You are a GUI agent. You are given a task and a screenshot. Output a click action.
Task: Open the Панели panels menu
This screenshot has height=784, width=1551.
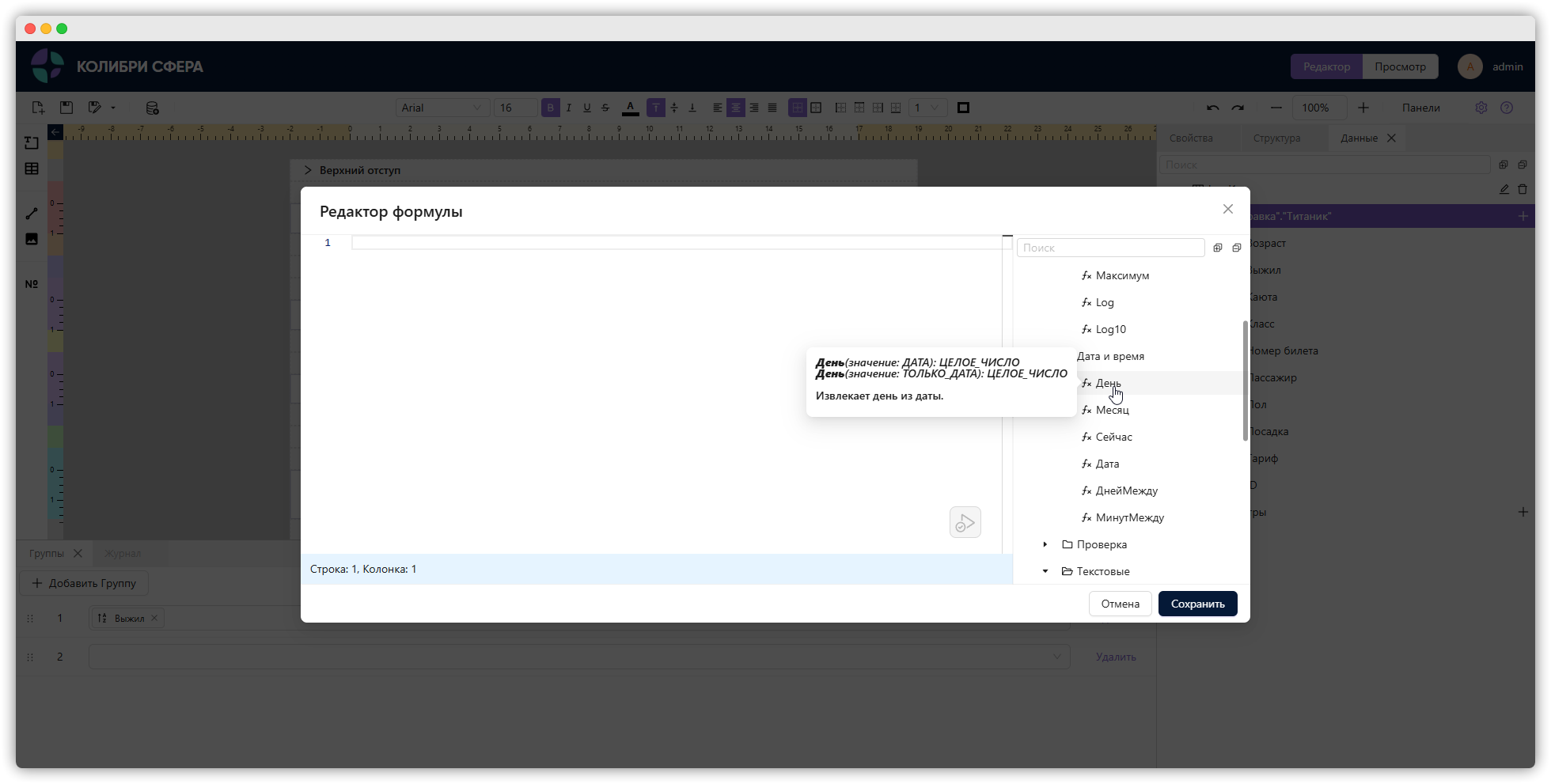click(1421, 108)
